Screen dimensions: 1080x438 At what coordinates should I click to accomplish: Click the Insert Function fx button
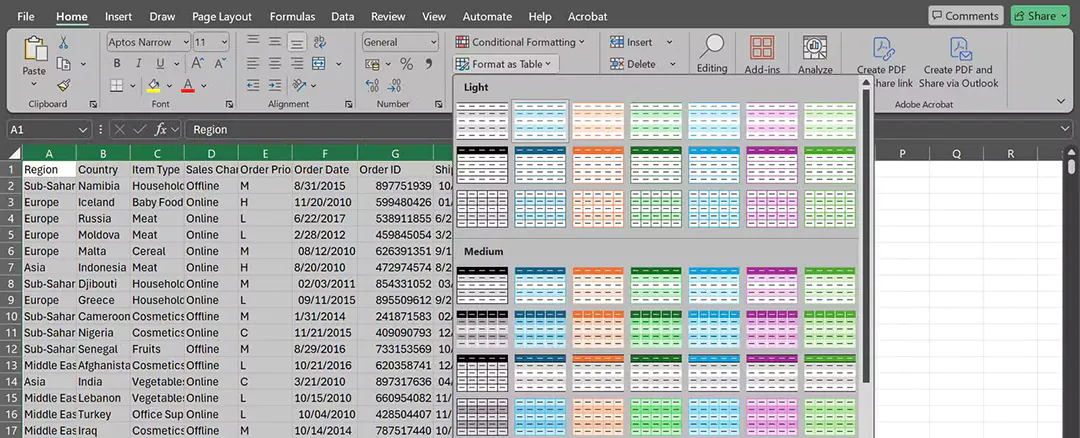(x=160, y=129)
